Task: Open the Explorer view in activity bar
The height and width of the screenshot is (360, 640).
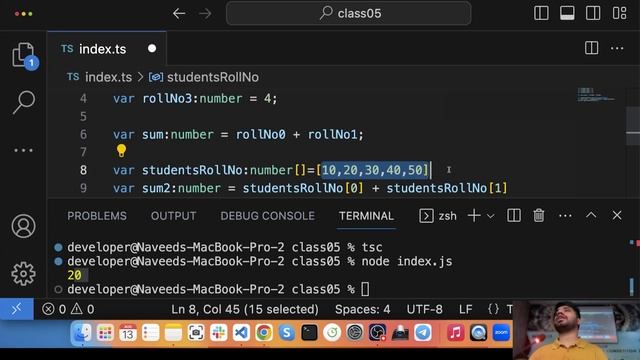Action: 23,56
